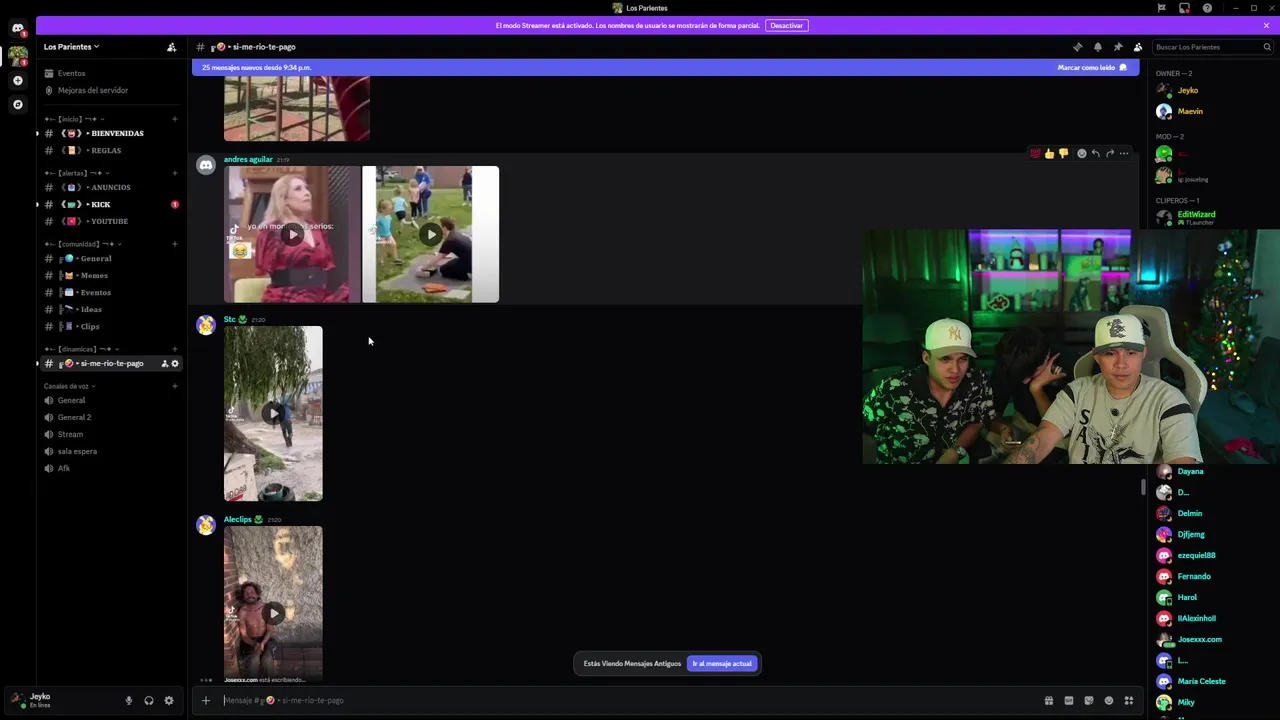Play Aleclips' video
Image resolution: width=1280 pixels, height=720 pixels.
coord(273,613)
